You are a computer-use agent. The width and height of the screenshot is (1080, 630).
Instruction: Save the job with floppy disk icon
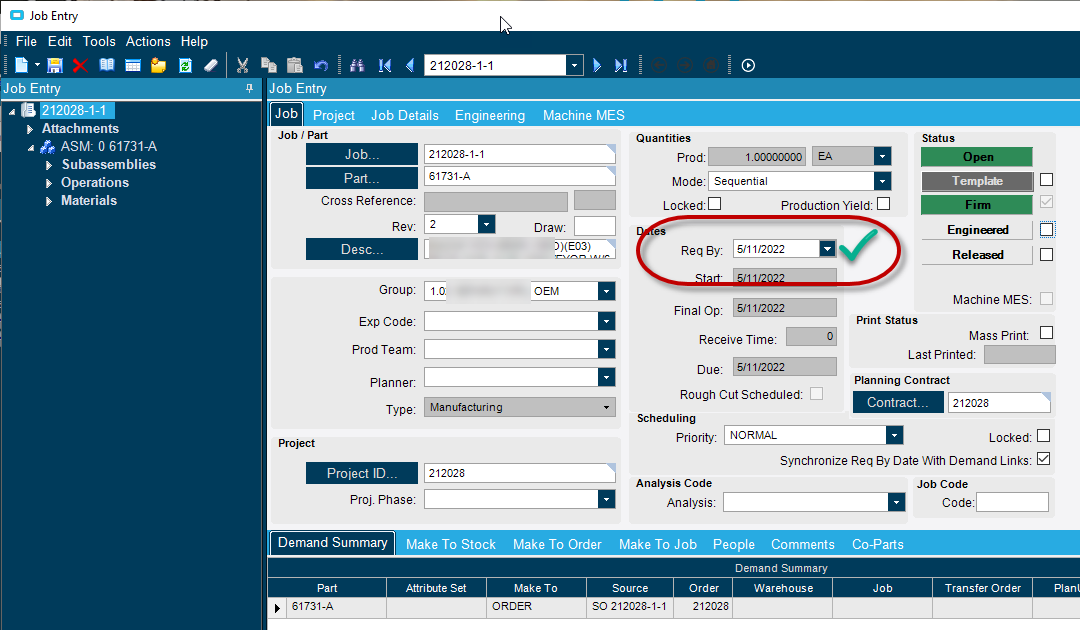[x=54, y=65]
